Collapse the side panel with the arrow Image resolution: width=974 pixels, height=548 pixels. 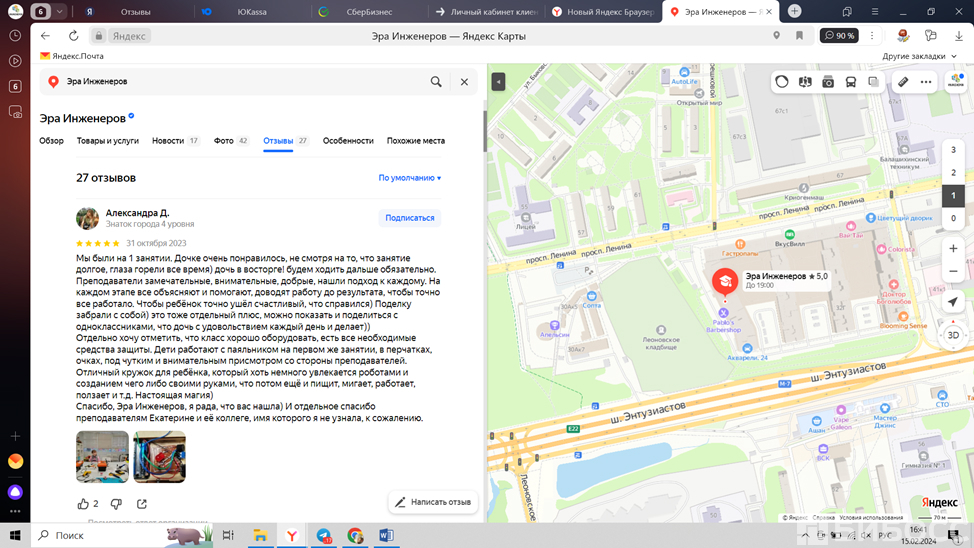pos(498,82)
